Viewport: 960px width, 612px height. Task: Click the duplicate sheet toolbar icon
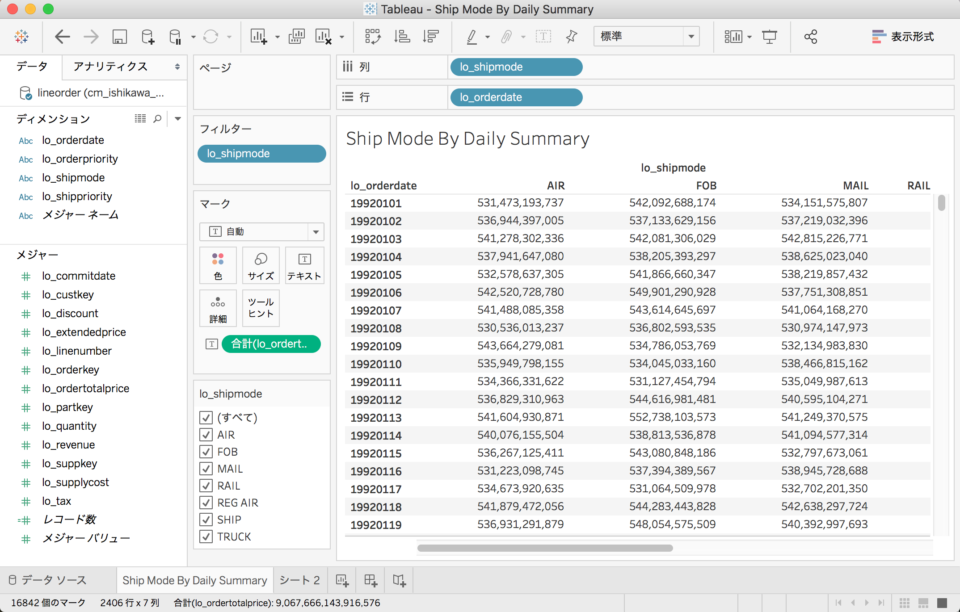(296, 36)
